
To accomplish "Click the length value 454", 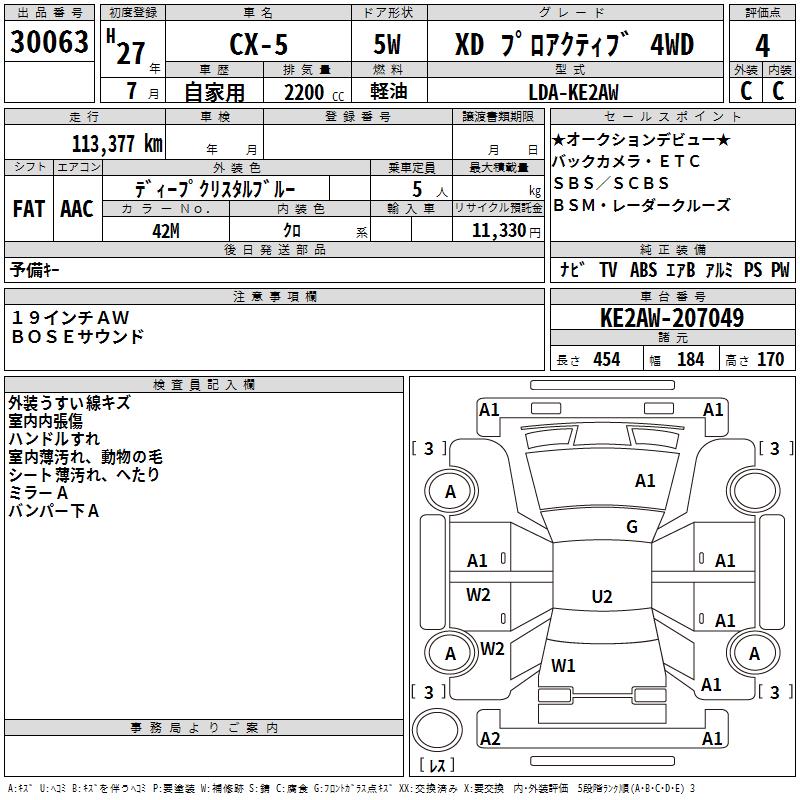I will [x=607, y=359].
